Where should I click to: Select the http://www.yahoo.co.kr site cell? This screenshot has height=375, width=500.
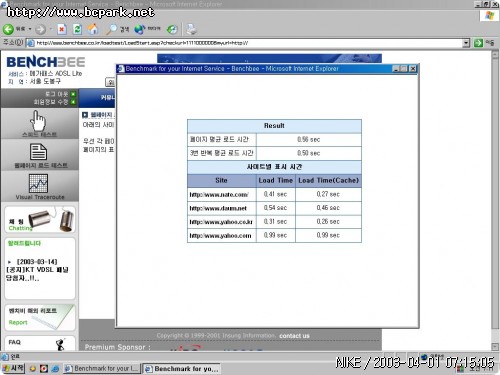(x=222, y=222)
